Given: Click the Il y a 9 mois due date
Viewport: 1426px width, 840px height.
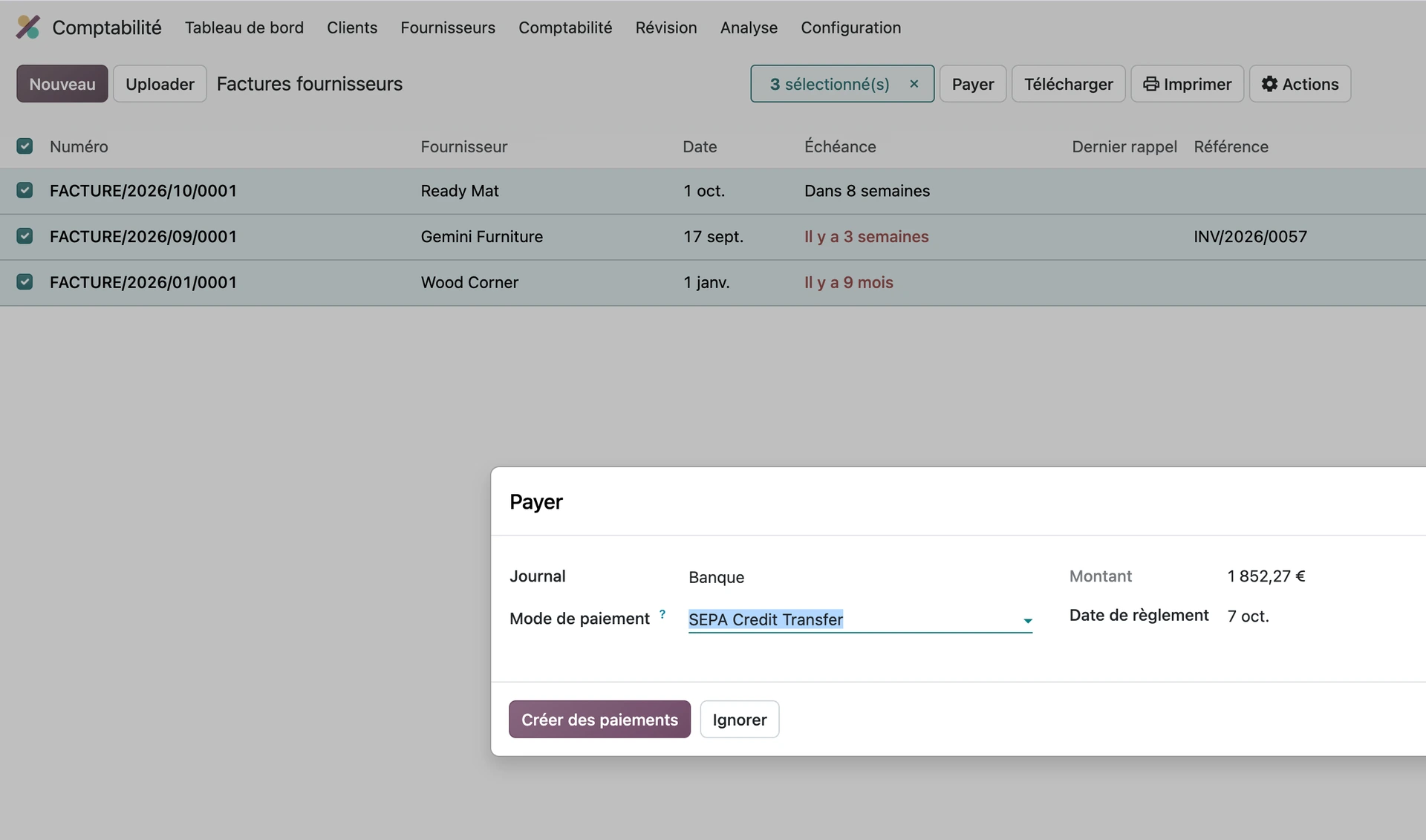Looking at the screenshot, I should click(849, 282).
